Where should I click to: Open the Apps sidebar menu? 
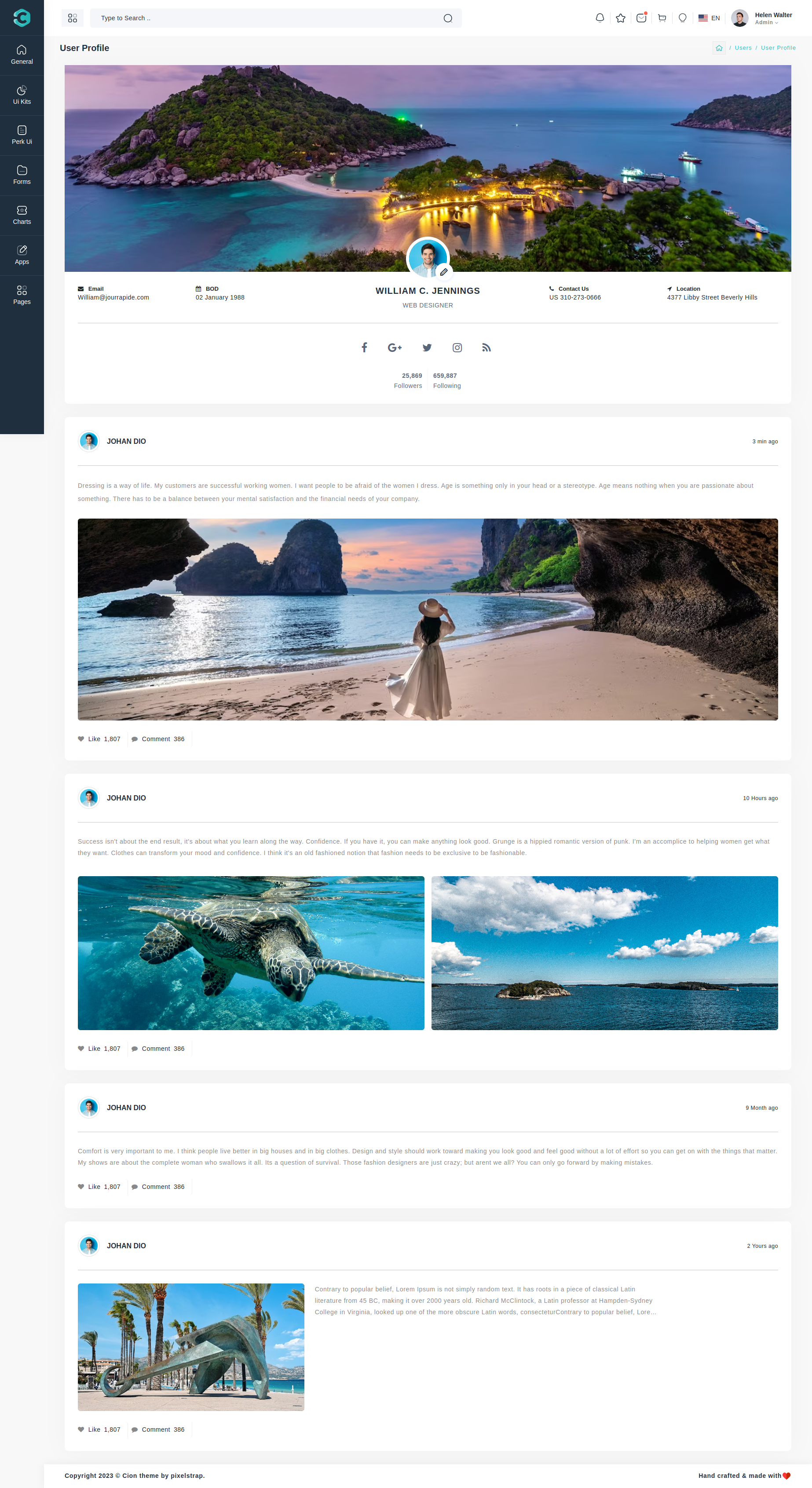coord(22,255)
